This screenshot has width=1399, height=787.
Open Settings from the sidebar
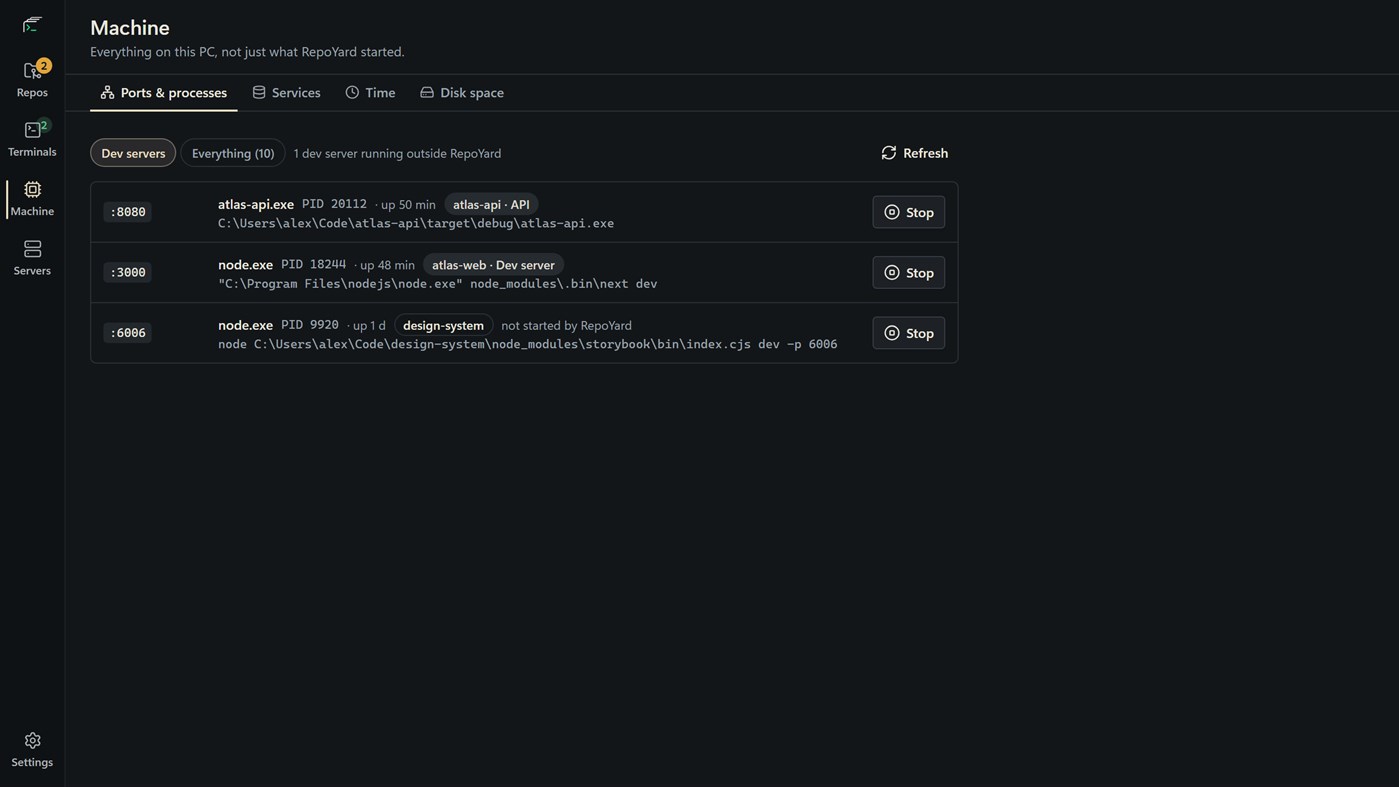pyautogui.click(x=32, y=750)
